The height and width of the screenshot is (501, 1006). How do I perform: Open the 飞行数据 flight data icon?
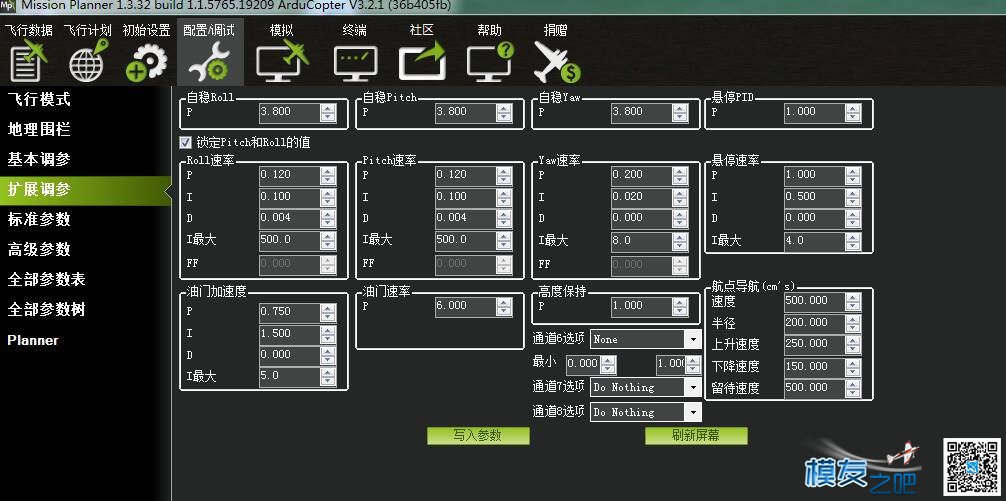pos(29,61)
